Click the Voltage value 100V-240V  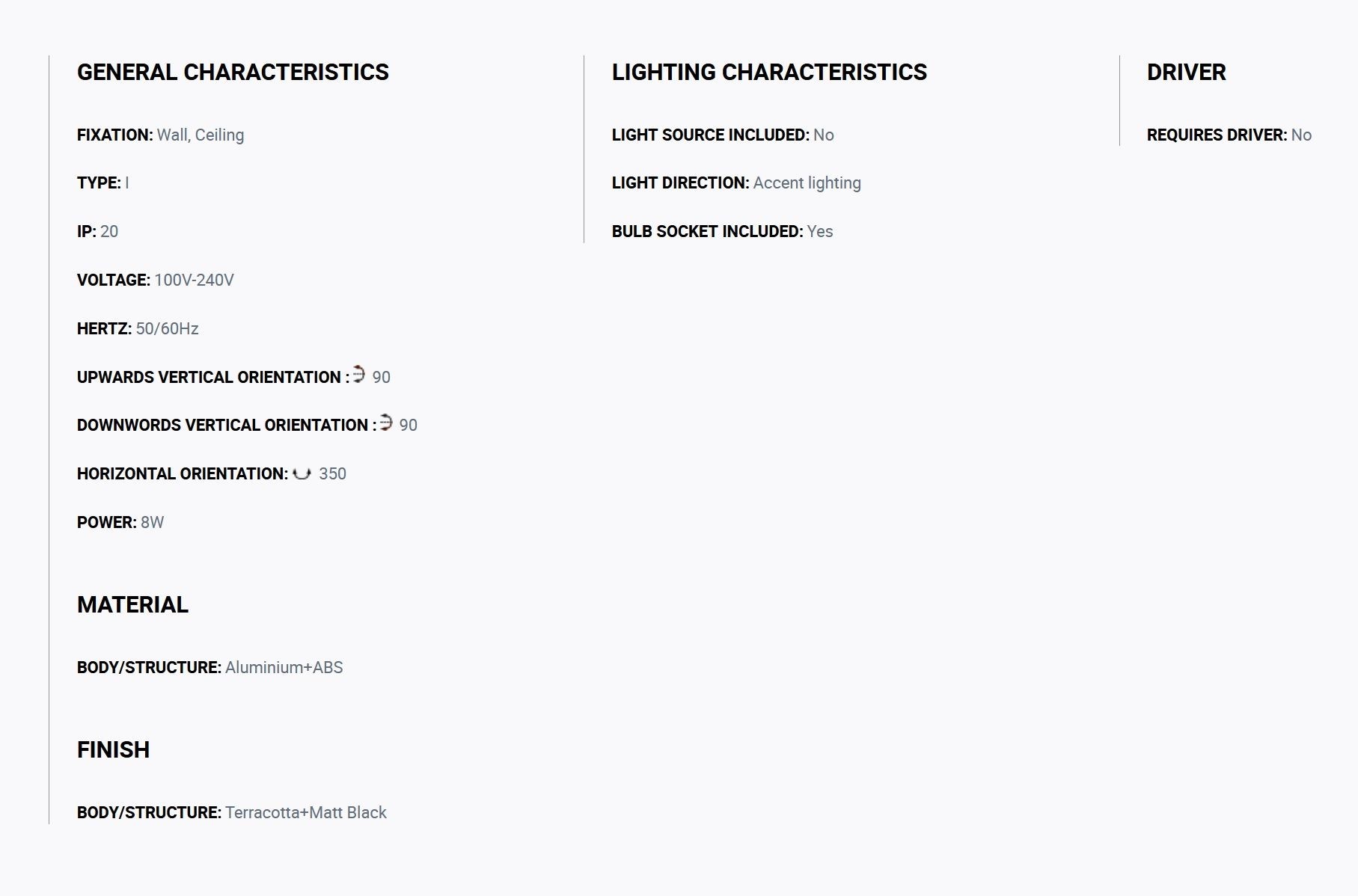(194, 280)
